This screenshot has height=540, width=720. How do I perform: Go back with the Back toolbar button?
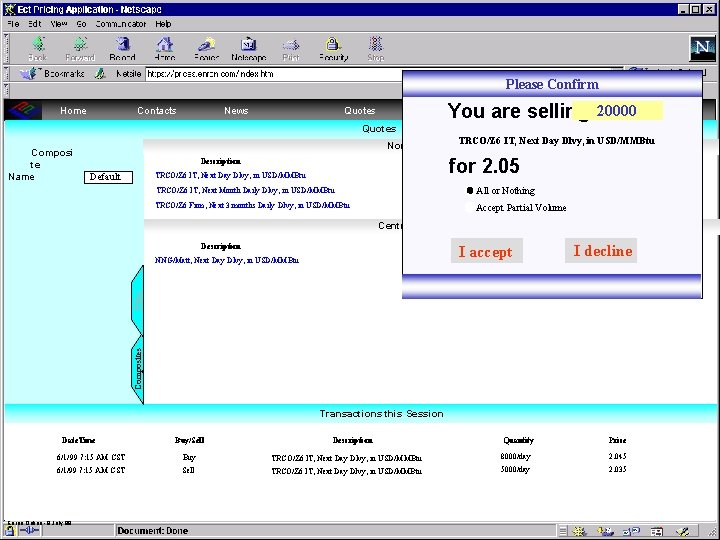[38, 49]
